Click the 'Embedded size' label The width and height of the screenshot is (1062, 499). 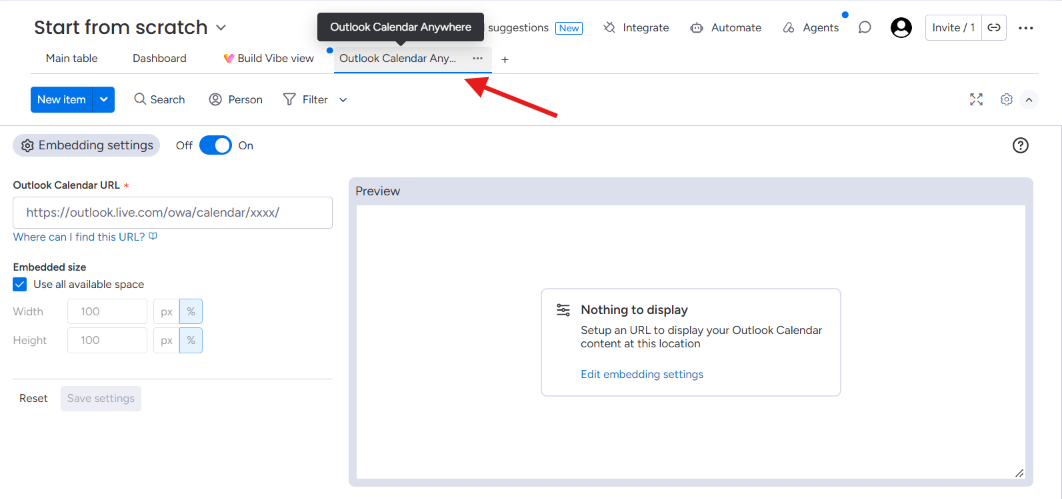49,267
